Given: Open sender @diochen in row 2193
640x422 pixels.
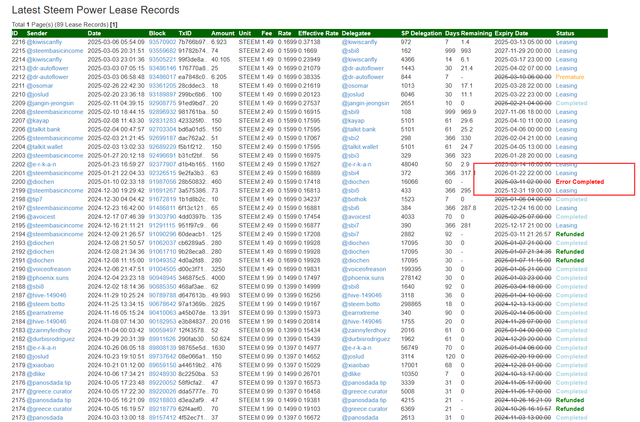Looking at the screenshot, I should (40, 243).
